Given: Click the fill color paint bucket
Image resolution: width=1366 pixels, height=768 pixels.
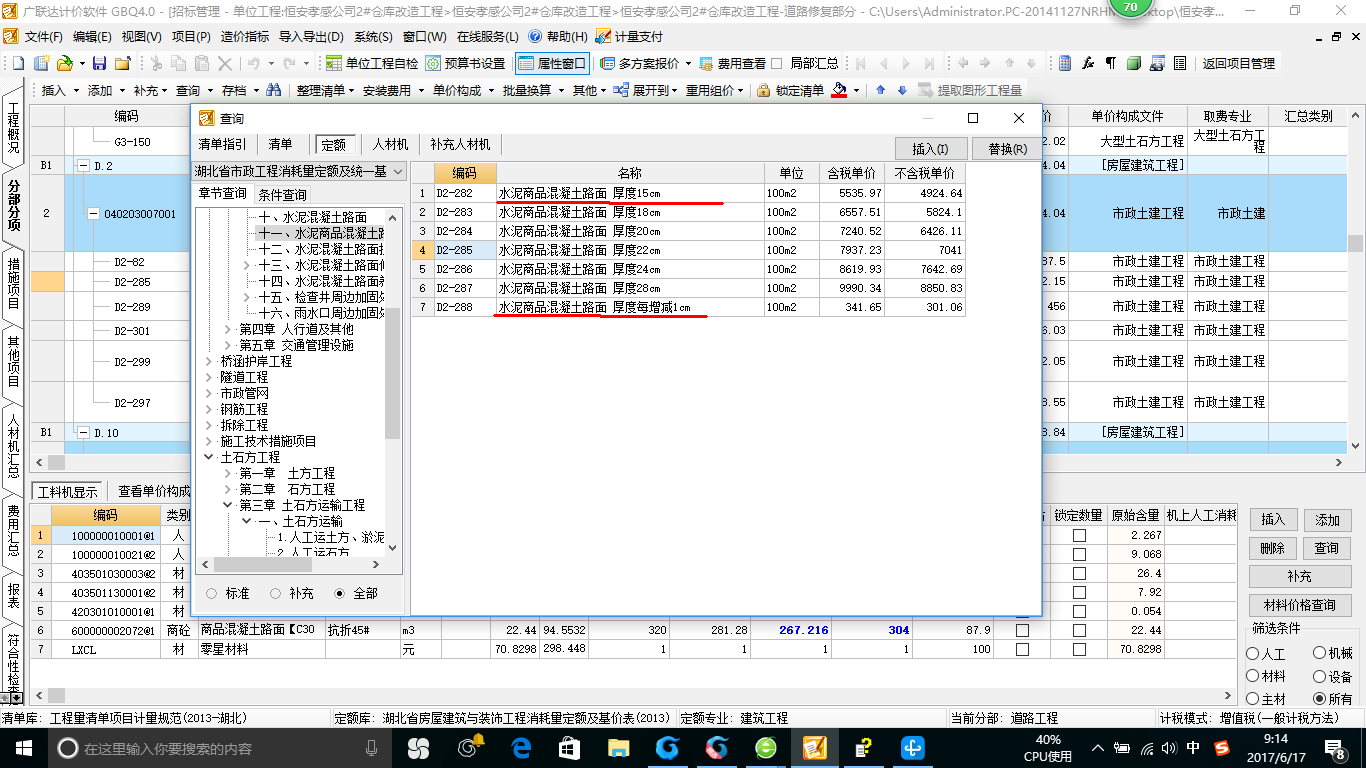Looking at the screenshot, I should point(840,90).
